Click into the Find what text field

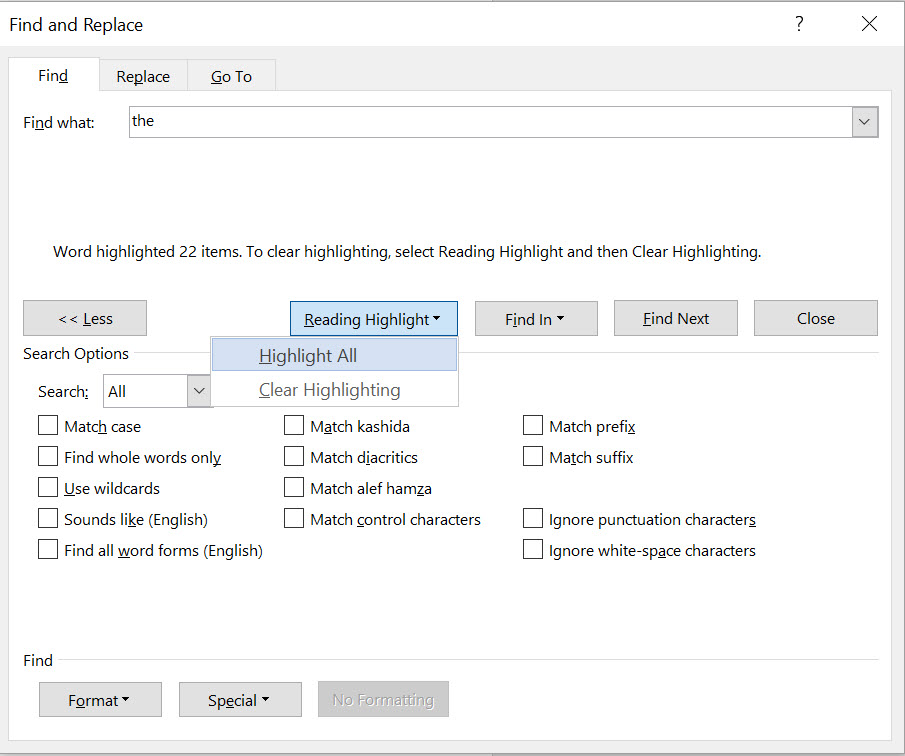491,122
